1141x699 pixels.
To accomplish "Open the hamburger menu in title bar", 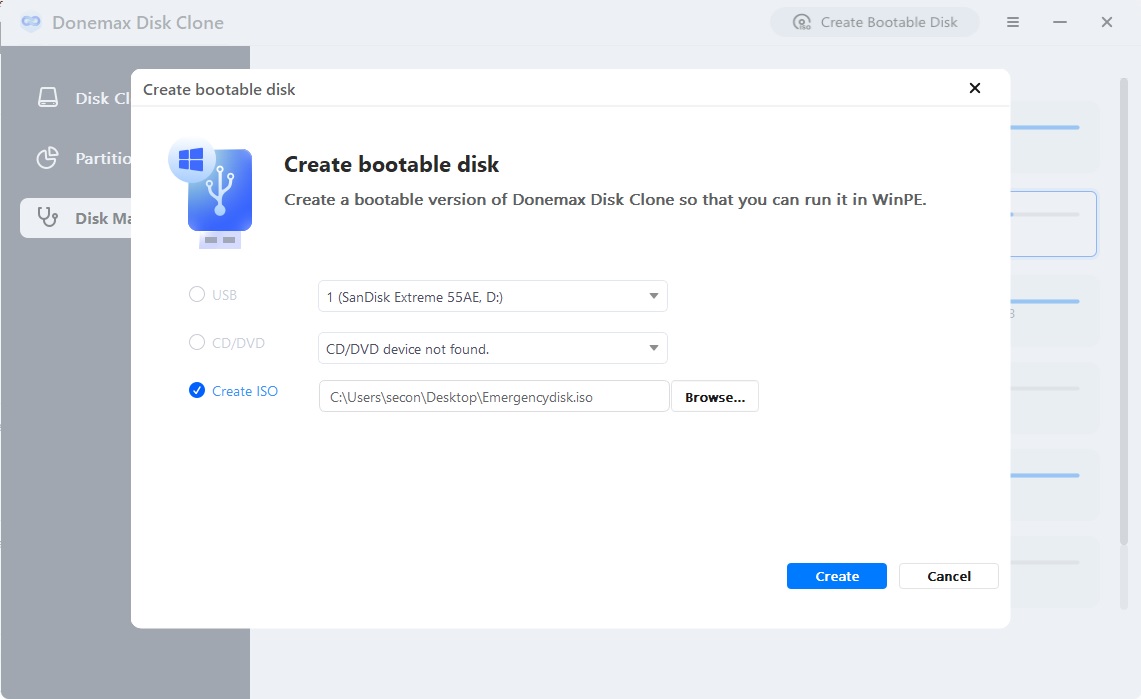I will (1012, 21).
